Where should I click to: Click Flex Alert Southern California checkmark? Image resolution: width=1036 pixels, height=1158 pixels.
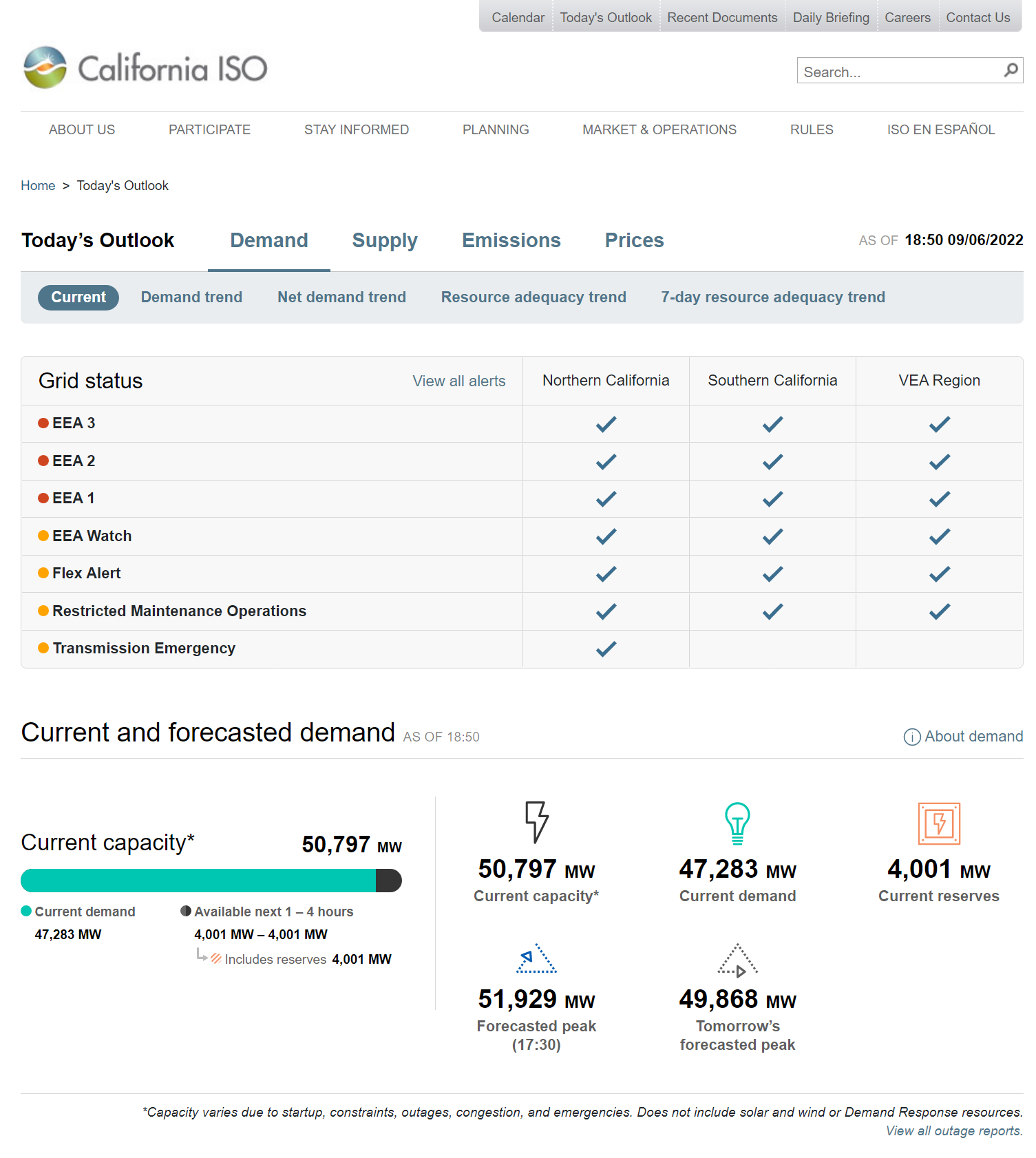pos(772,573)
